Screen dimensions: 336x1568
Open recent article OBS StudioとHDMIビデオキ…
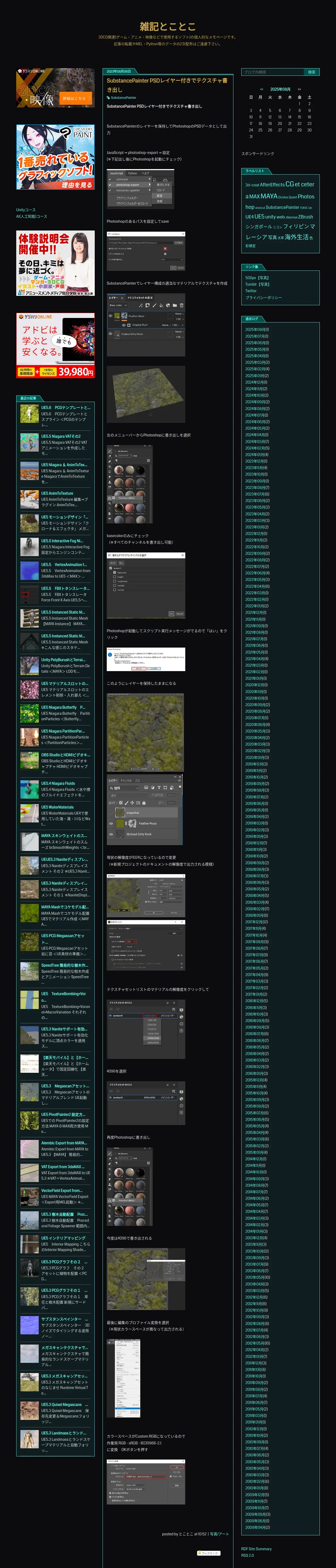coord(66,755)
